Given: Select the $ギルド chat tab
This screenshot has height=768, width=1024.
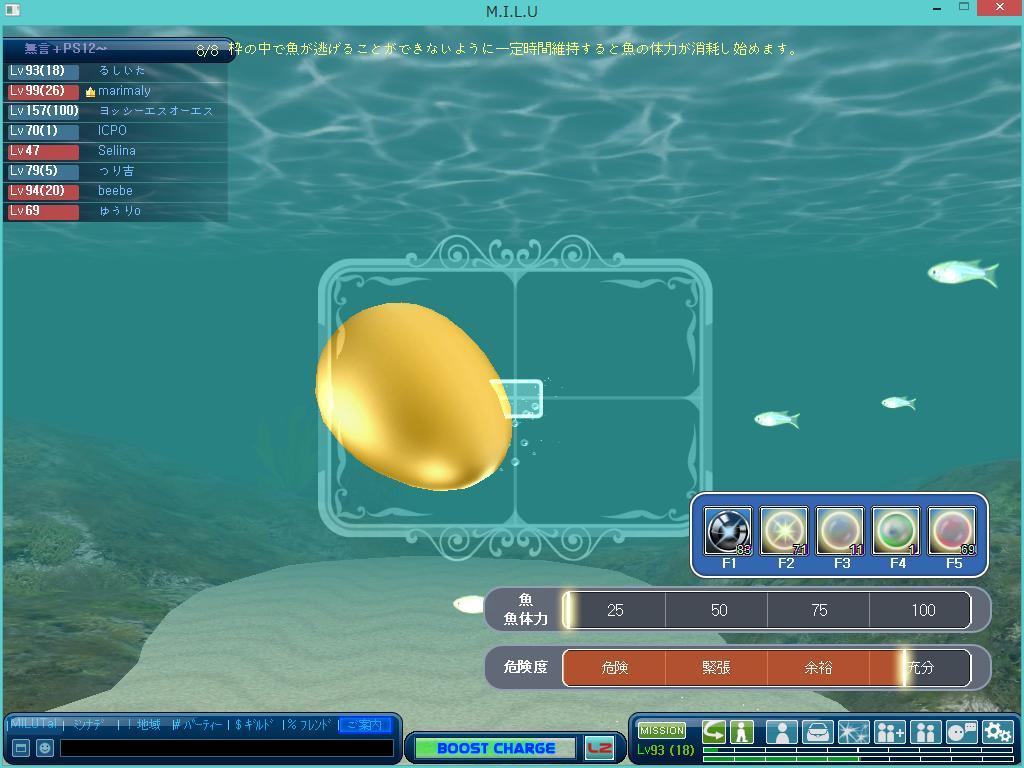Looking at the screenshot, I should pyautogui.click(x=255, y=725).
